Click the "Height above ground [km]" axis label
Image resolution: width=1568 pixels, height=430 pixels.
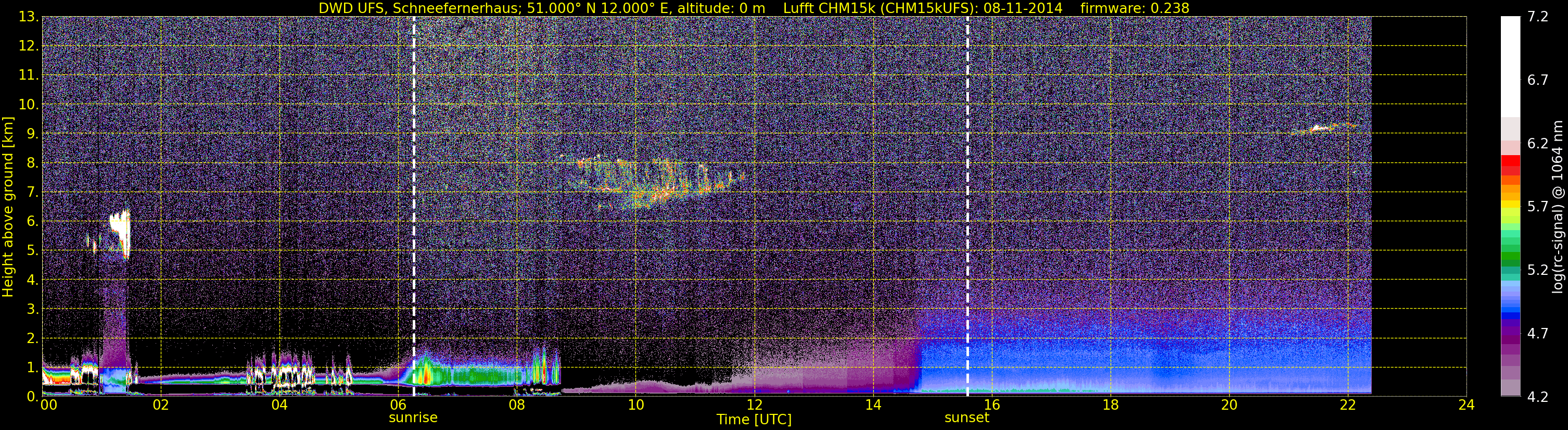point(8,207)
